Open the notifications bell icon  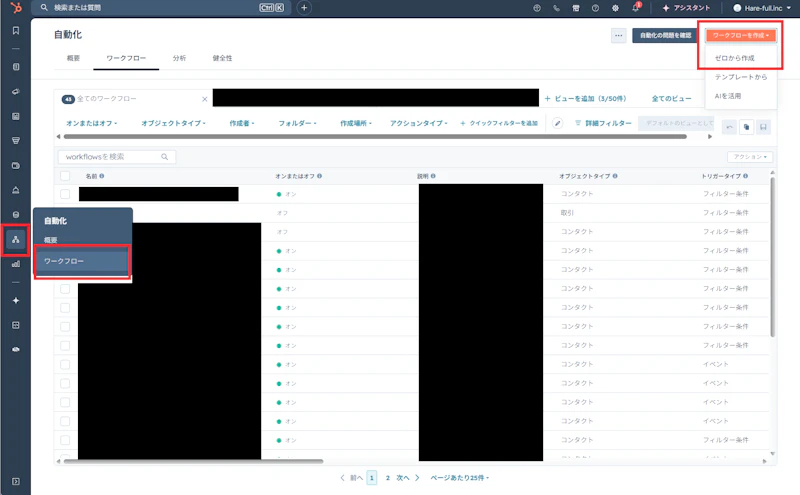click(636, 8)
